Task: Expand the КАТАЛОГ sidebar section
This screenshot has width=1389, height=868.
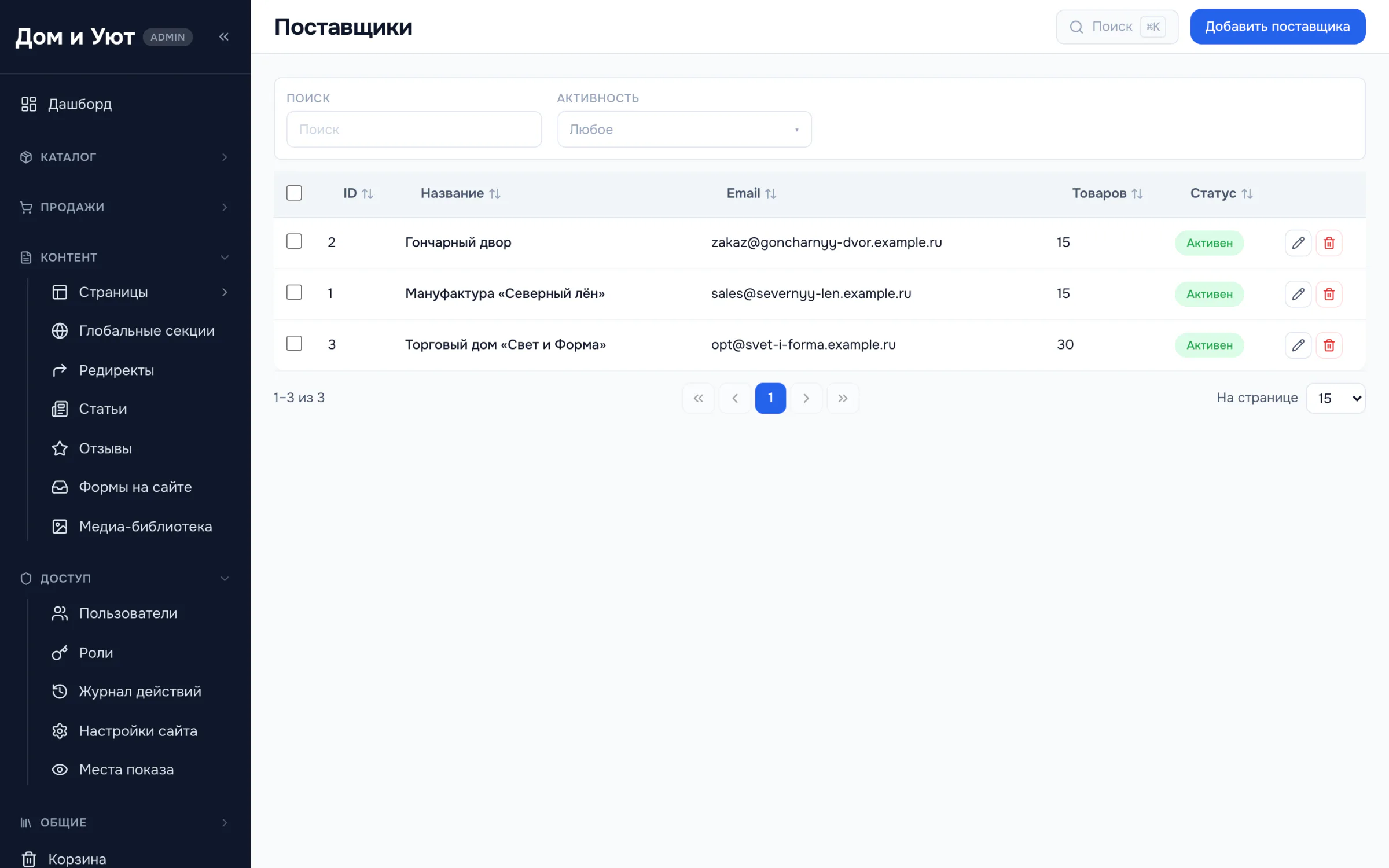Action: pos(125,157)
